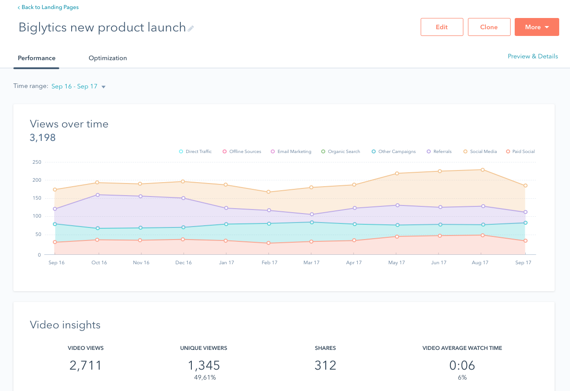The width and height of the screenshot is (570, 391).
Task: Click the Referrals data point at Sep 17
Action: [x=525, y=212]
